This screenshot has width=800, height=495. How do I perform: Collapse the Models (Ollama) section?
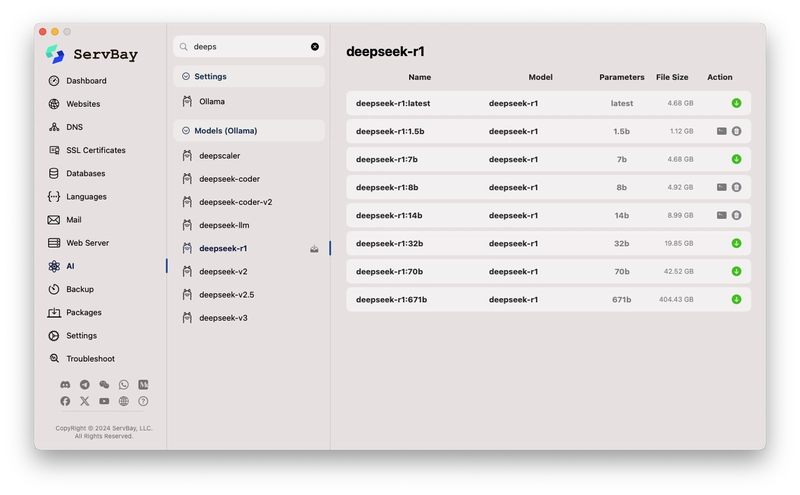(x=249, y=131)
